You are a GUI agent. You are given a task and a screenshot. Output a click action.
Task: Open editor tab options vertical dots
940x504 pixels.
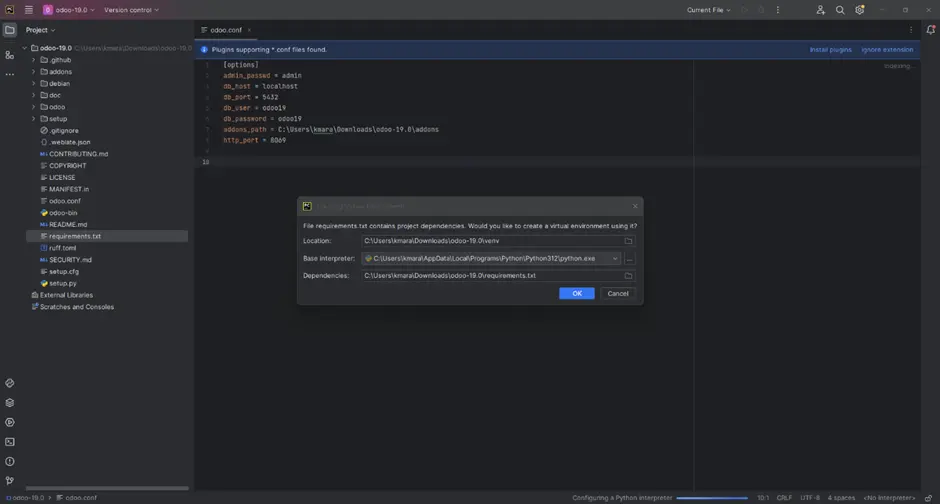[x=911, y=29]
